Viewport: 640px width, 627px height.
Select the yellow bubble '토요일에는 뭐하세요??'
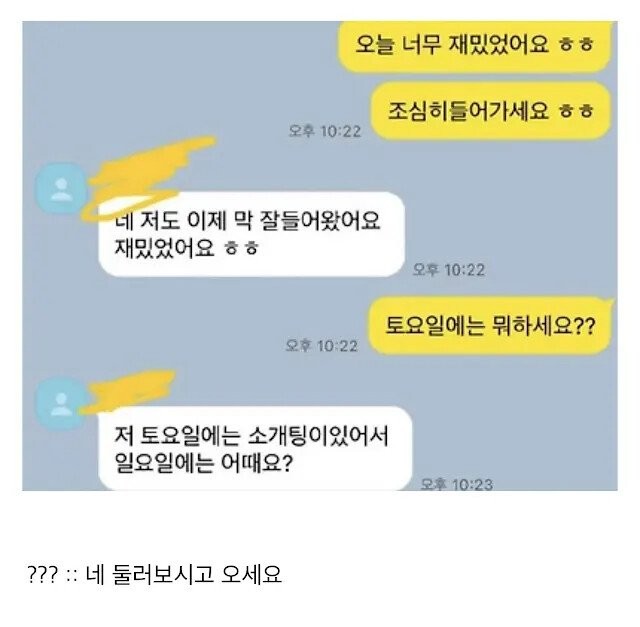click(x=490, y=326)
